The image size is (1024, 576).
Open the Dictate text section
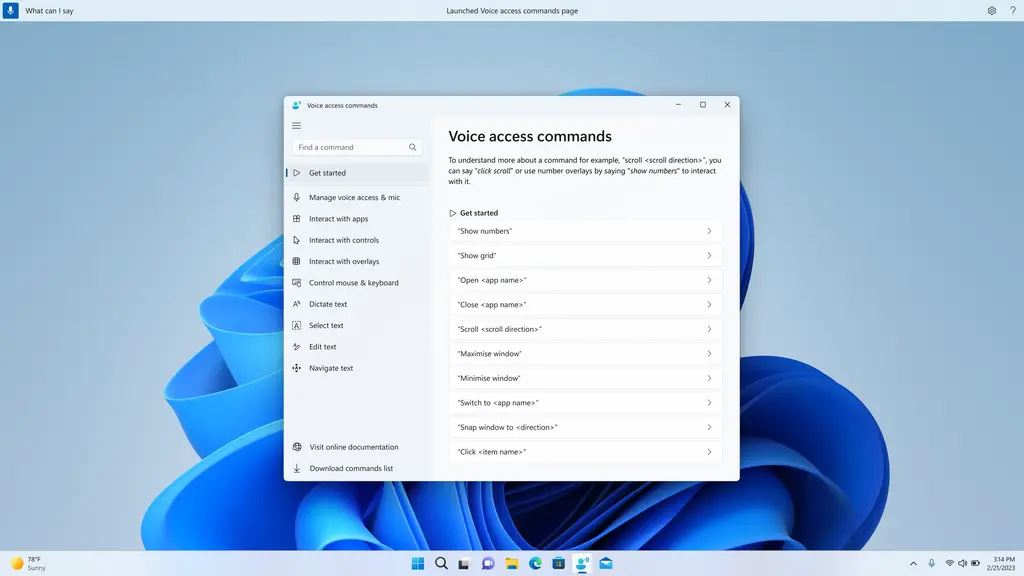(328, 304)
